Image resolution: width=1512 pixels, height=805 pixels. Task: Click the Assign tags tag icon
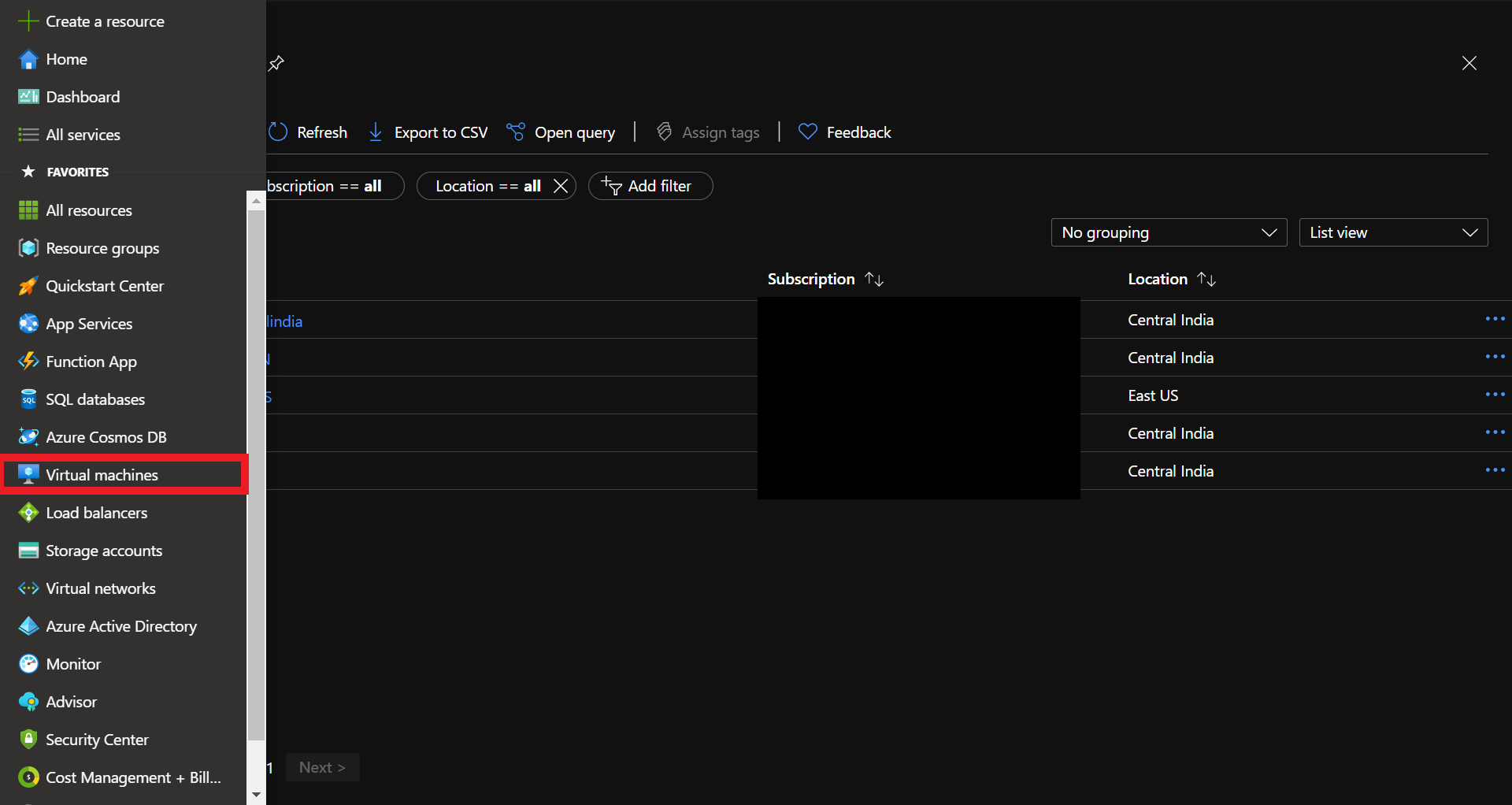pos(665,132)
